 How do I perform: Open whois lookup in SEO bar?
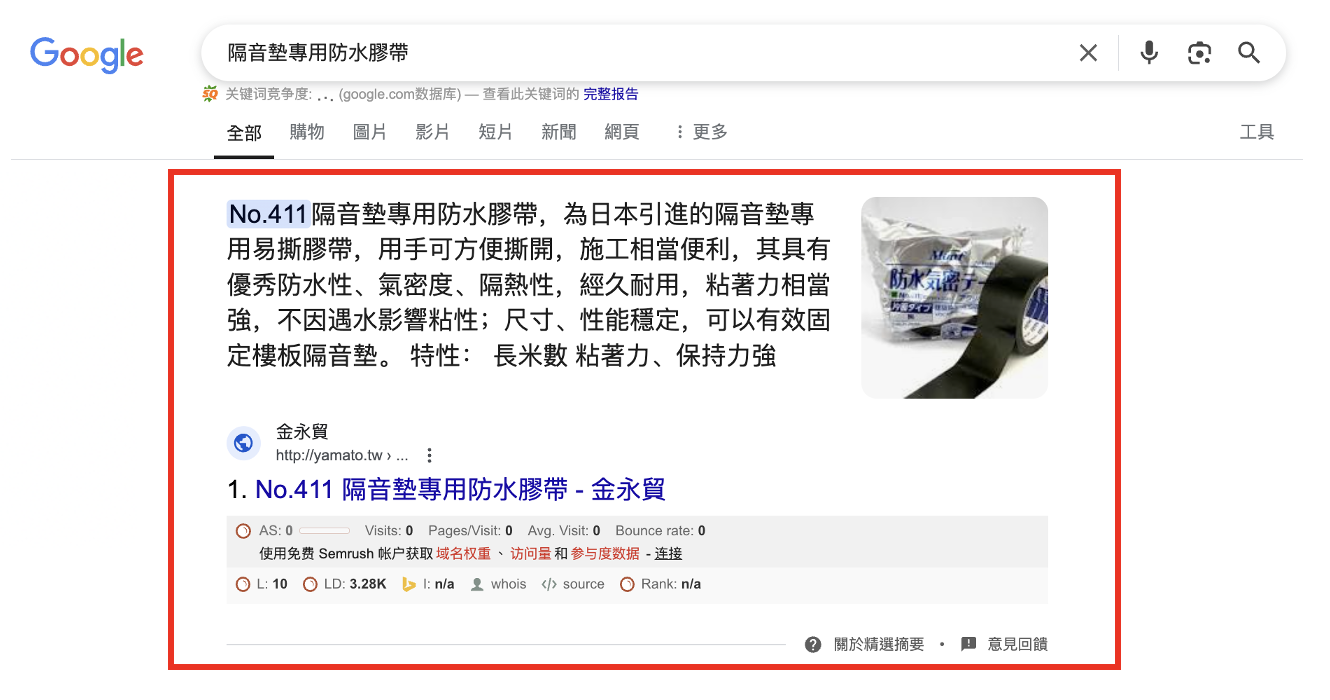point(498,584)
